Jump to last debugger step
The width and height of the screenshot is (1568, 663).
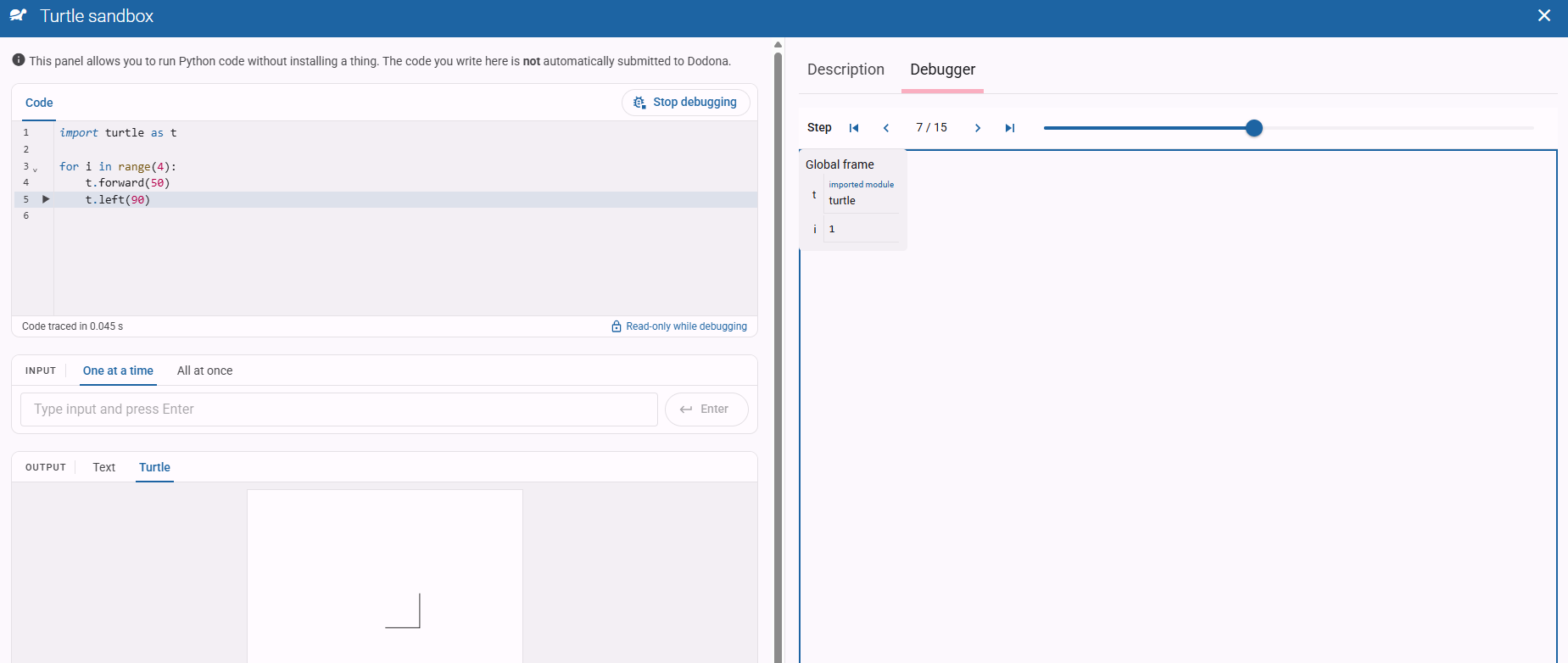[1010, 128]
